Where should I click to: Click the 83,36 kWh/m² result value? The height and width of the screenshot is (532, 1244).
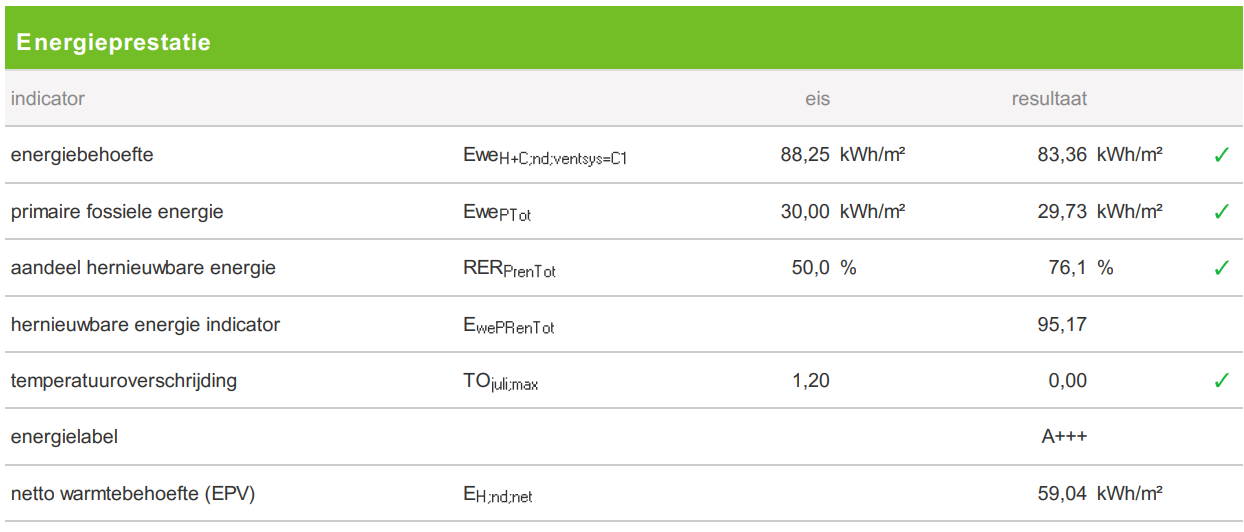coord(1100,155)
